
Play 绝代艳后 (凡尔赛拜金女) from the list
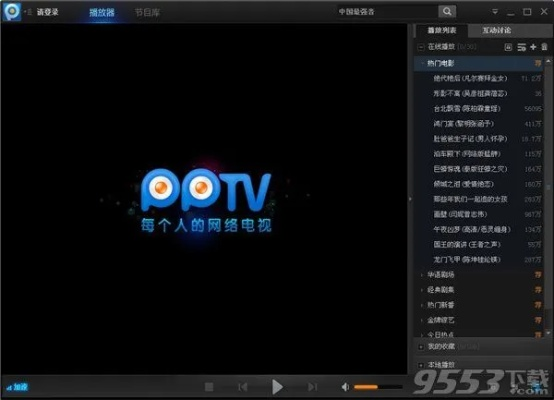[479, 78]
